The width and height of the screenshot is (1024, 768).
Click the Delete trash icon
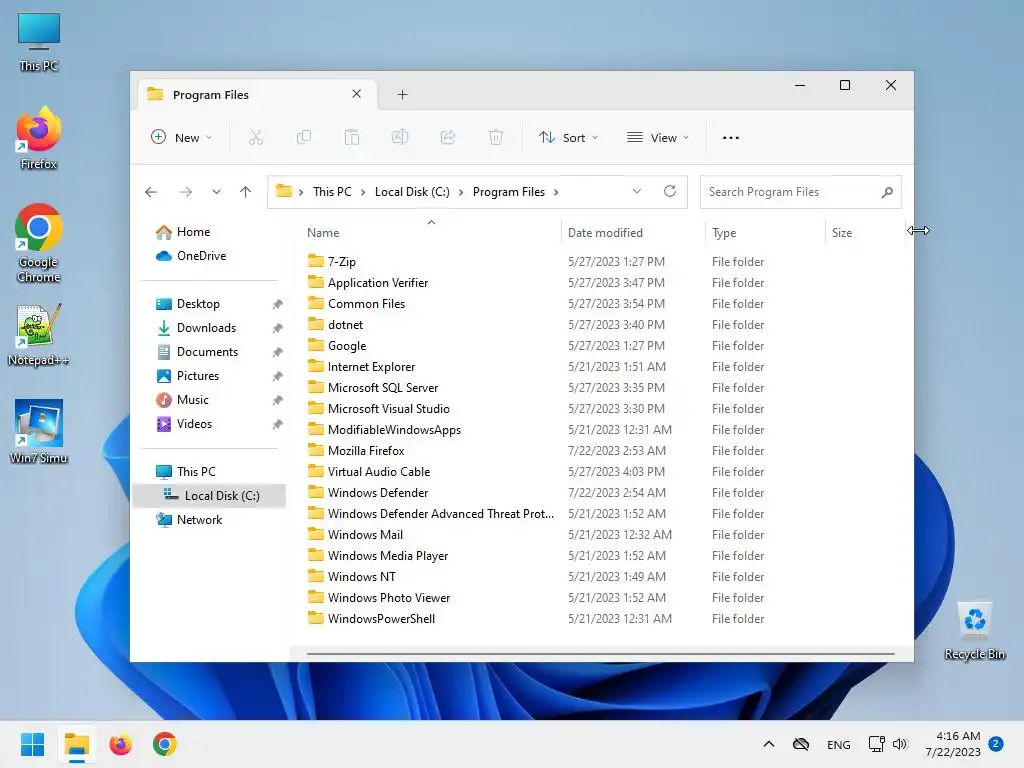(x=496, y=138)
